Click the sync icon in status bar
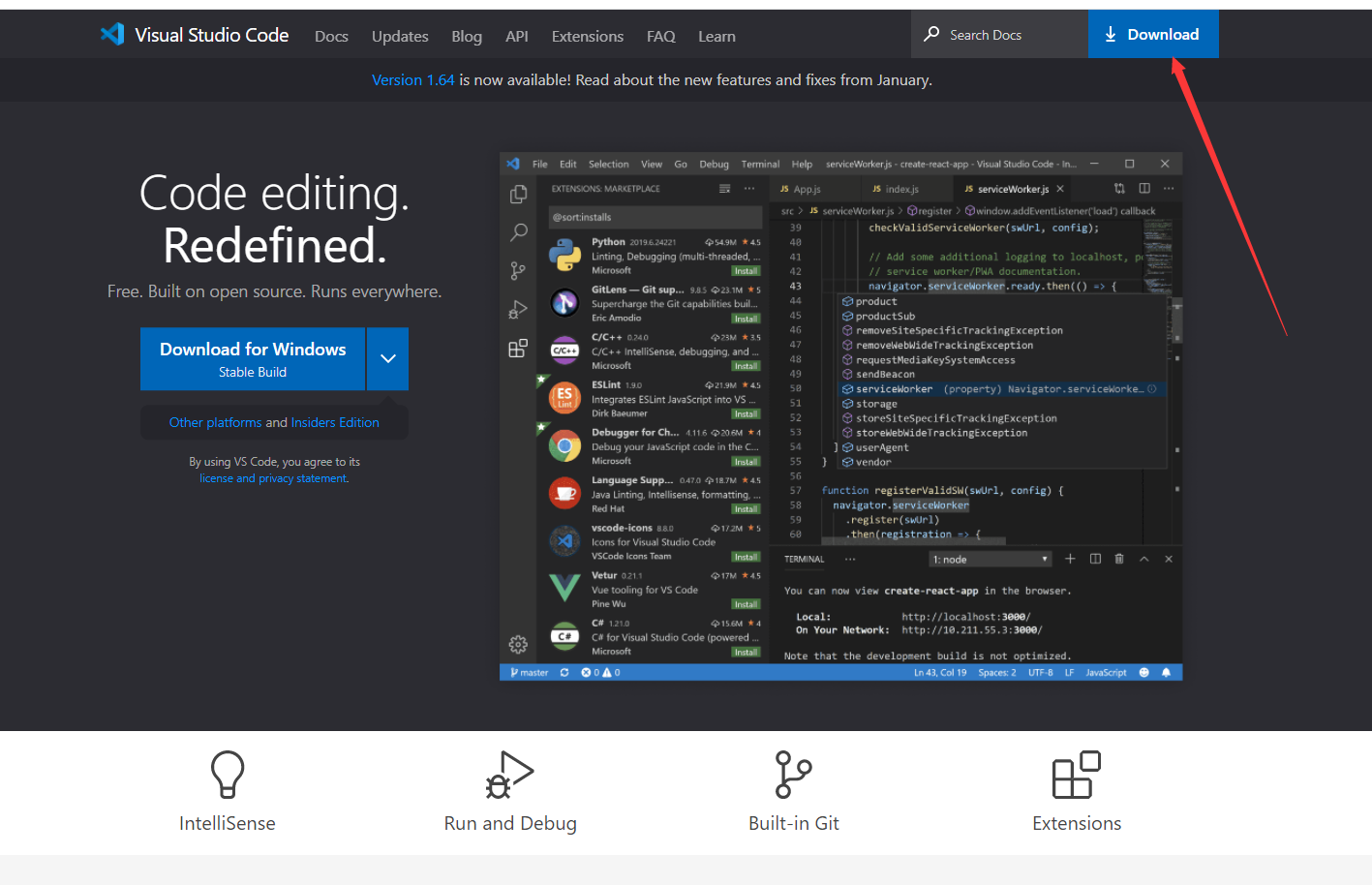Screen dimensions: 1372x885 pyautogui.click(x=564, y=672)
